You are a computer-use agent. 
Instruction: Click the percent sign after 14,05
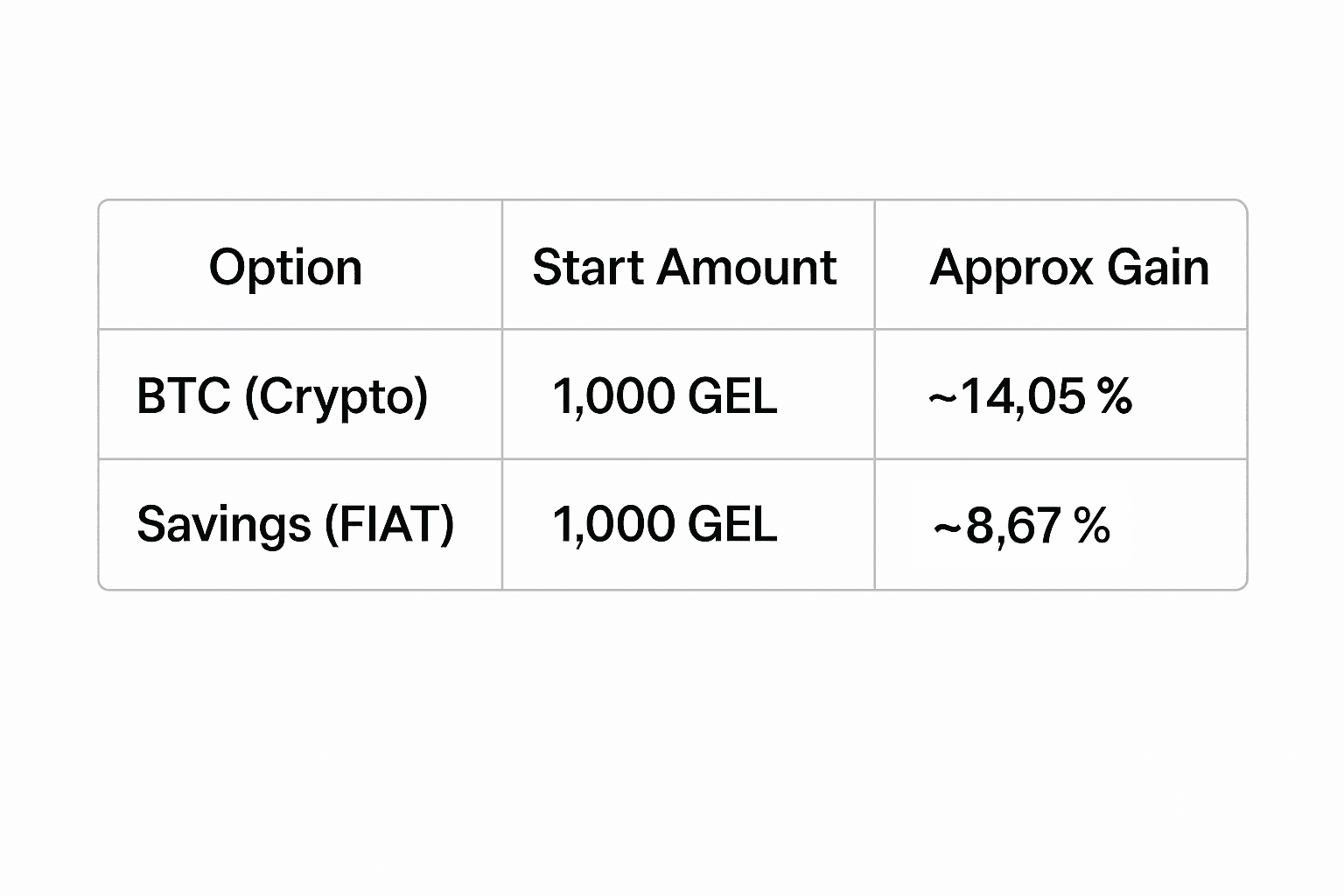tap(1115, 395)
